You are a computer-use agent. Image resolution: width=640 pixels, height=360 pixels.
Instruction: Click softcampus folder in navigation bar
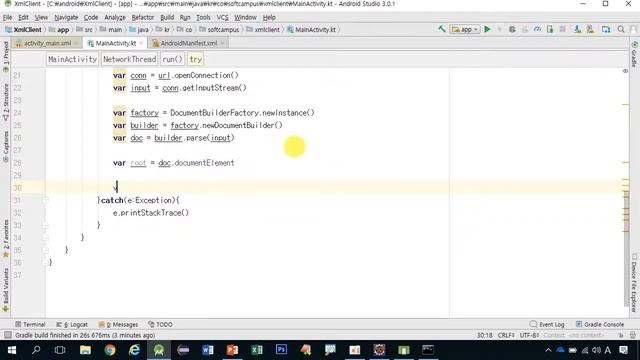click(219, 29)
